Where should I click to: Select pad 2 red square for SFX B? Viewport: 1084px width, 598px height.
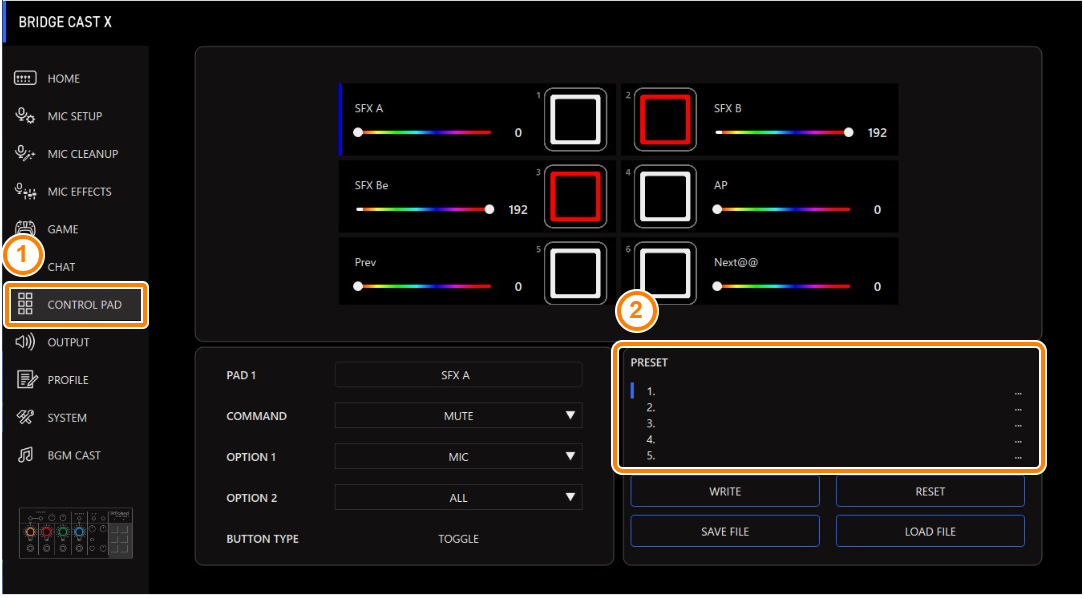tap(665, 120)
